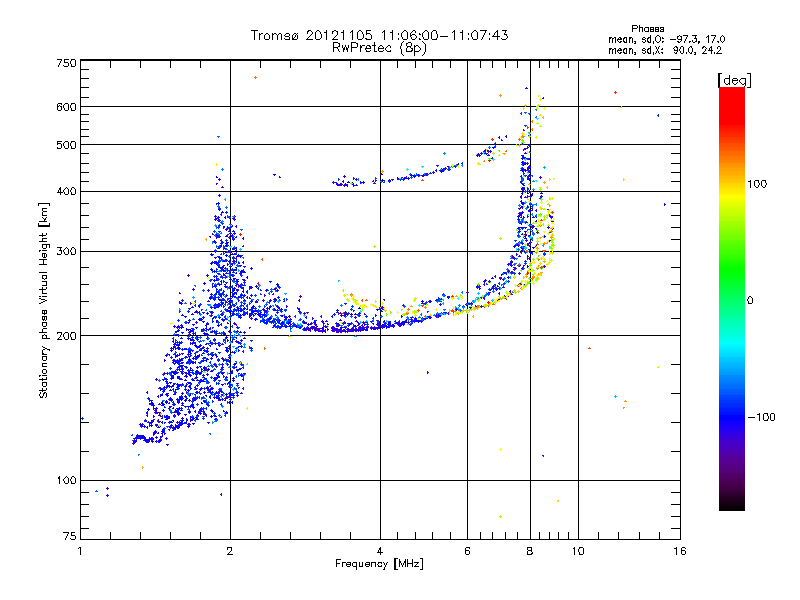Click the y-axis tick label '75'
The width and height of the screenshot is (800, 600).
(70, 536)
